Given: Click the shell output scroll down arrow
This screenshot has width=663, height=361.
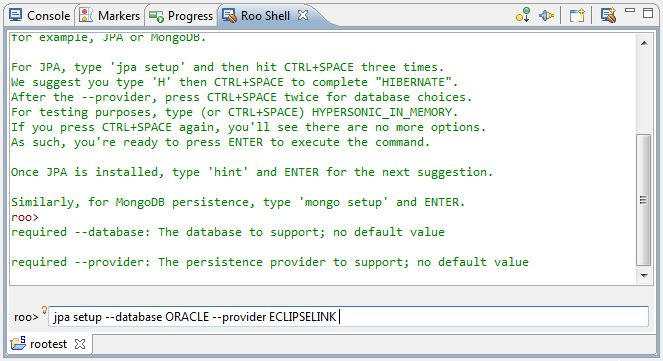Looking at the screenshot, I should (x=644, y=276).
